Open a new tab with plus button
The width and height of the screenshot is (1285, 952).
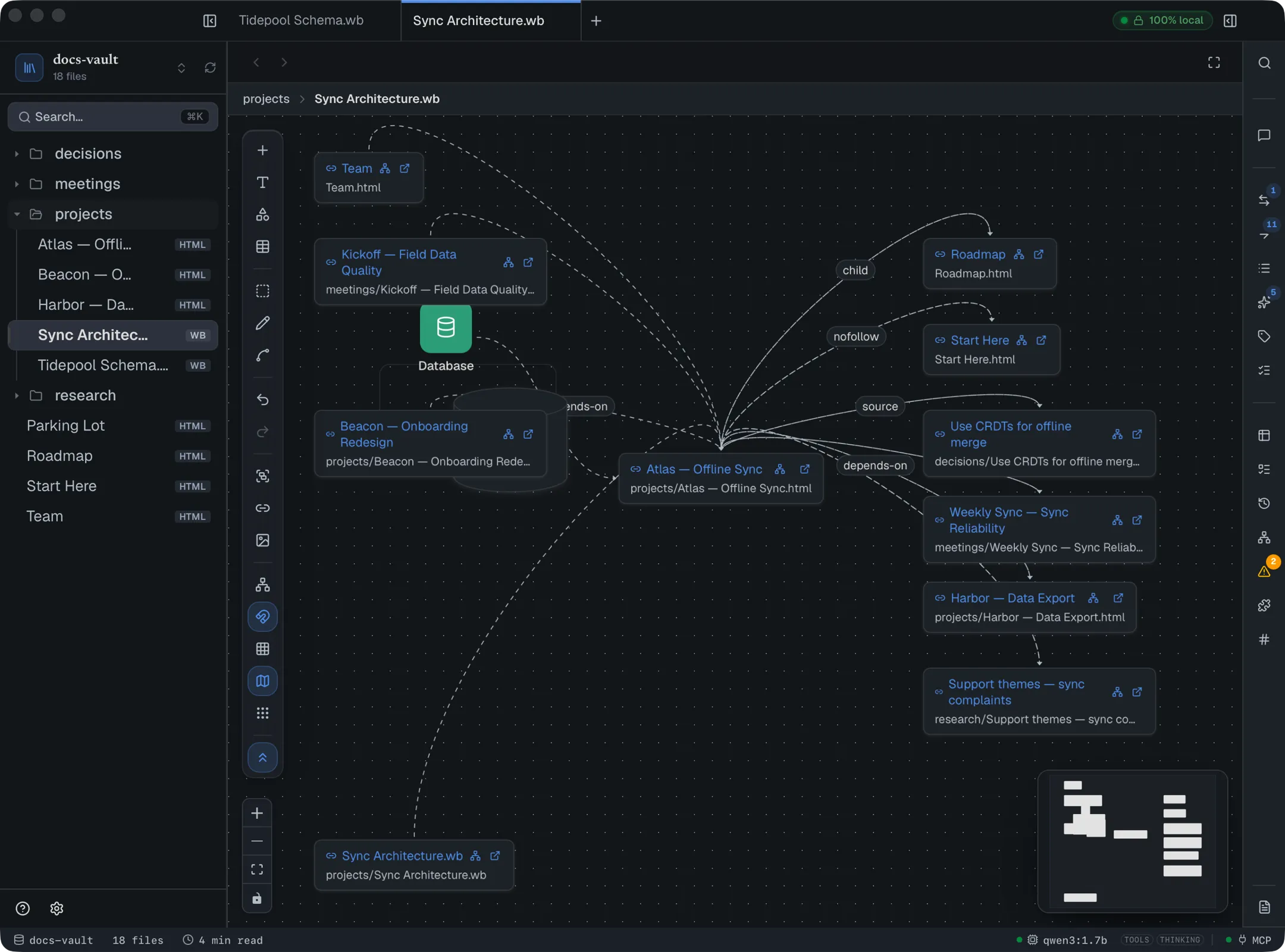click(596, 21)
